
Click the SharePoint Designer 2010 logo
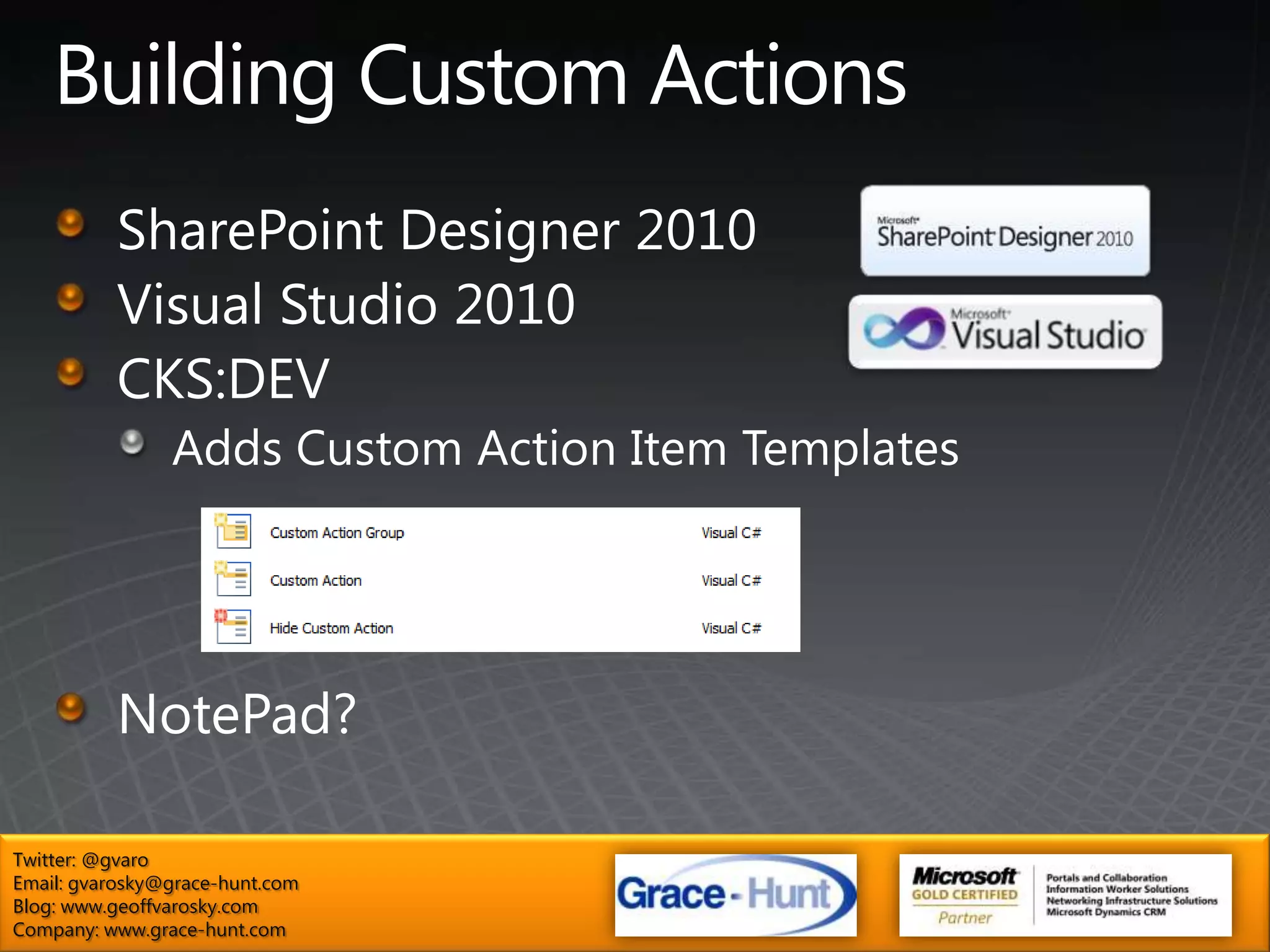1005,231
